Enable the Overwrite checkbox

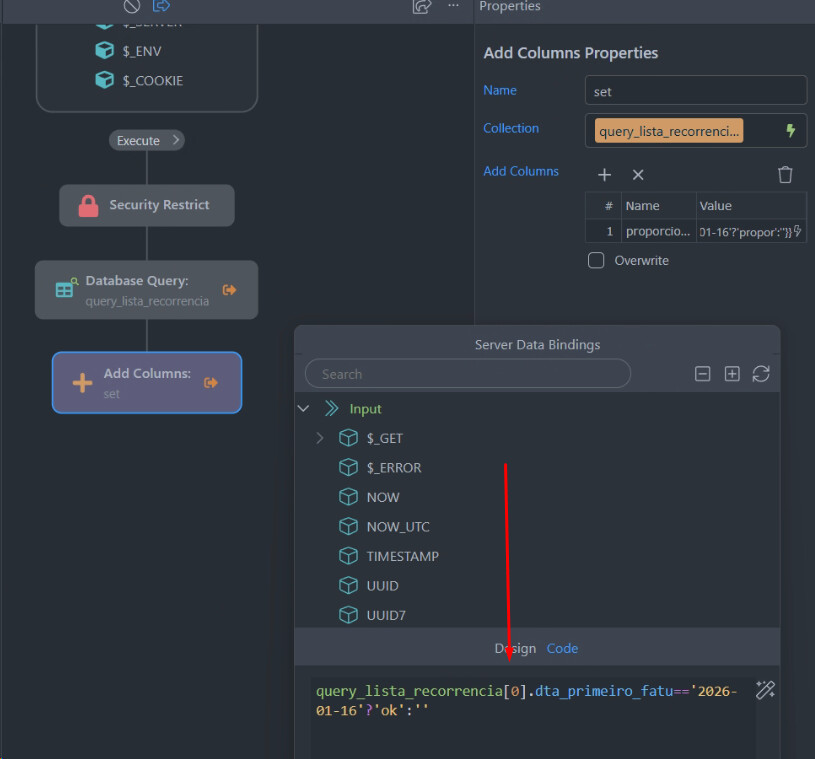[x=596, y=261]
